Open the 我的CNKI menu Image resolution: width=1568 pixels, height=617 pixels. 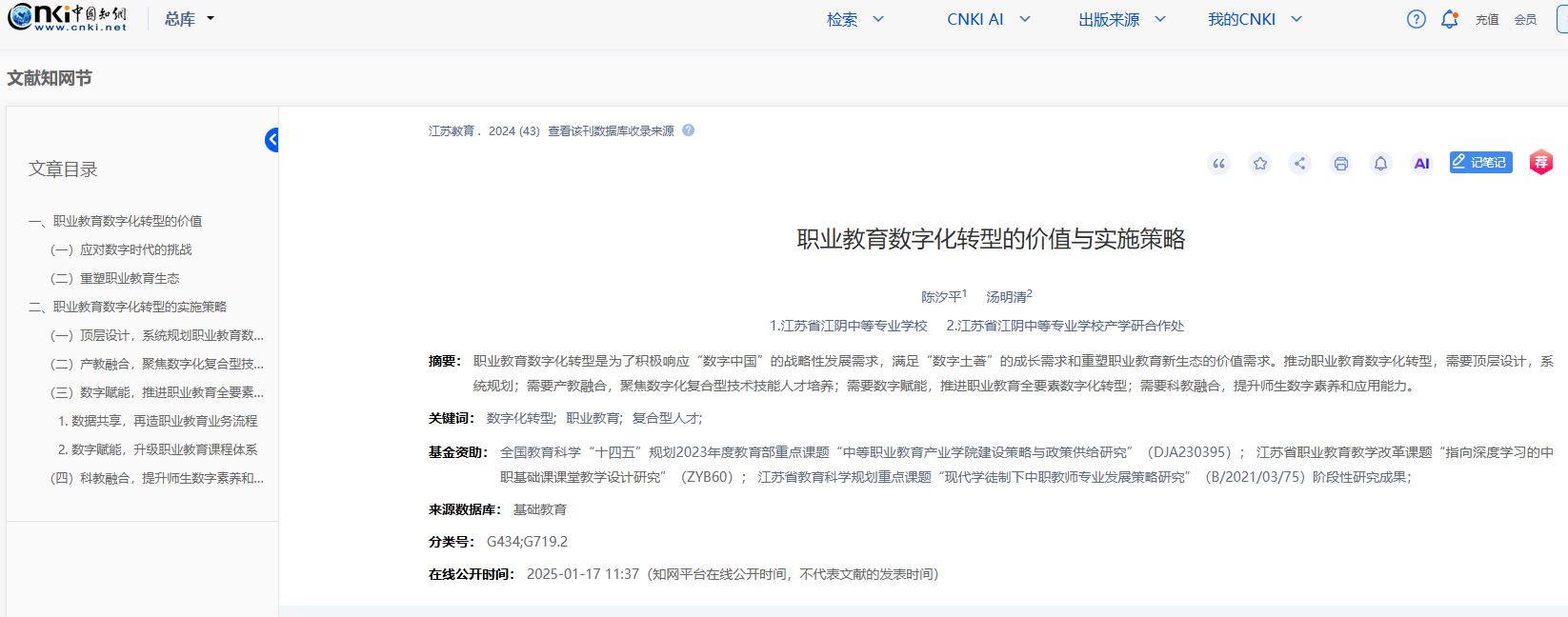click(x=1254, y=19)
